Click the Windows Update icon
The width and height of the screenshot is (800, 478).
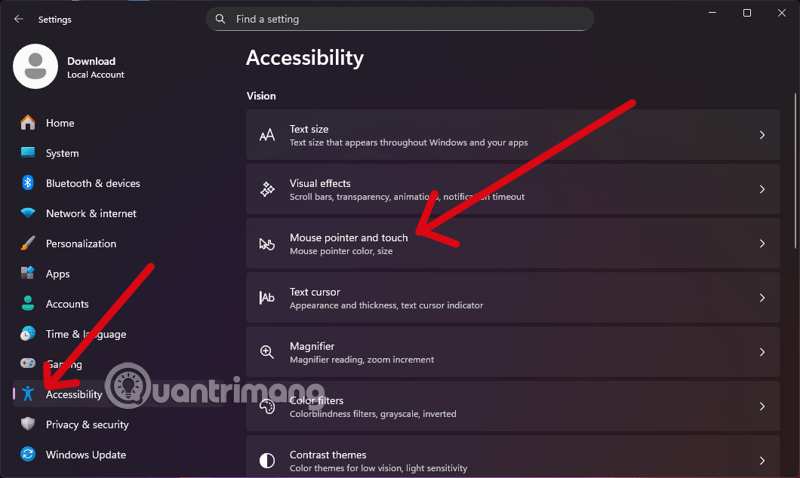(28, 455)
